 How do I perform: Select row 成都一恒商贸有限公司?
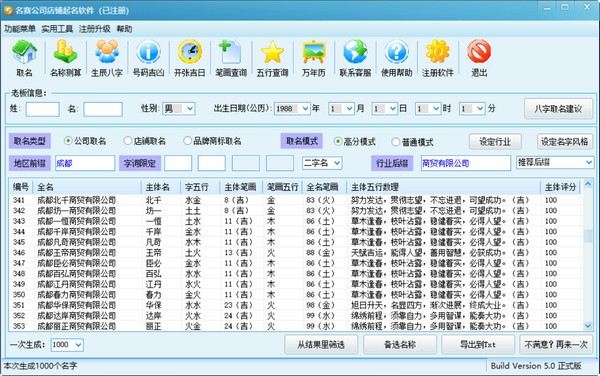tap(295, 221)
